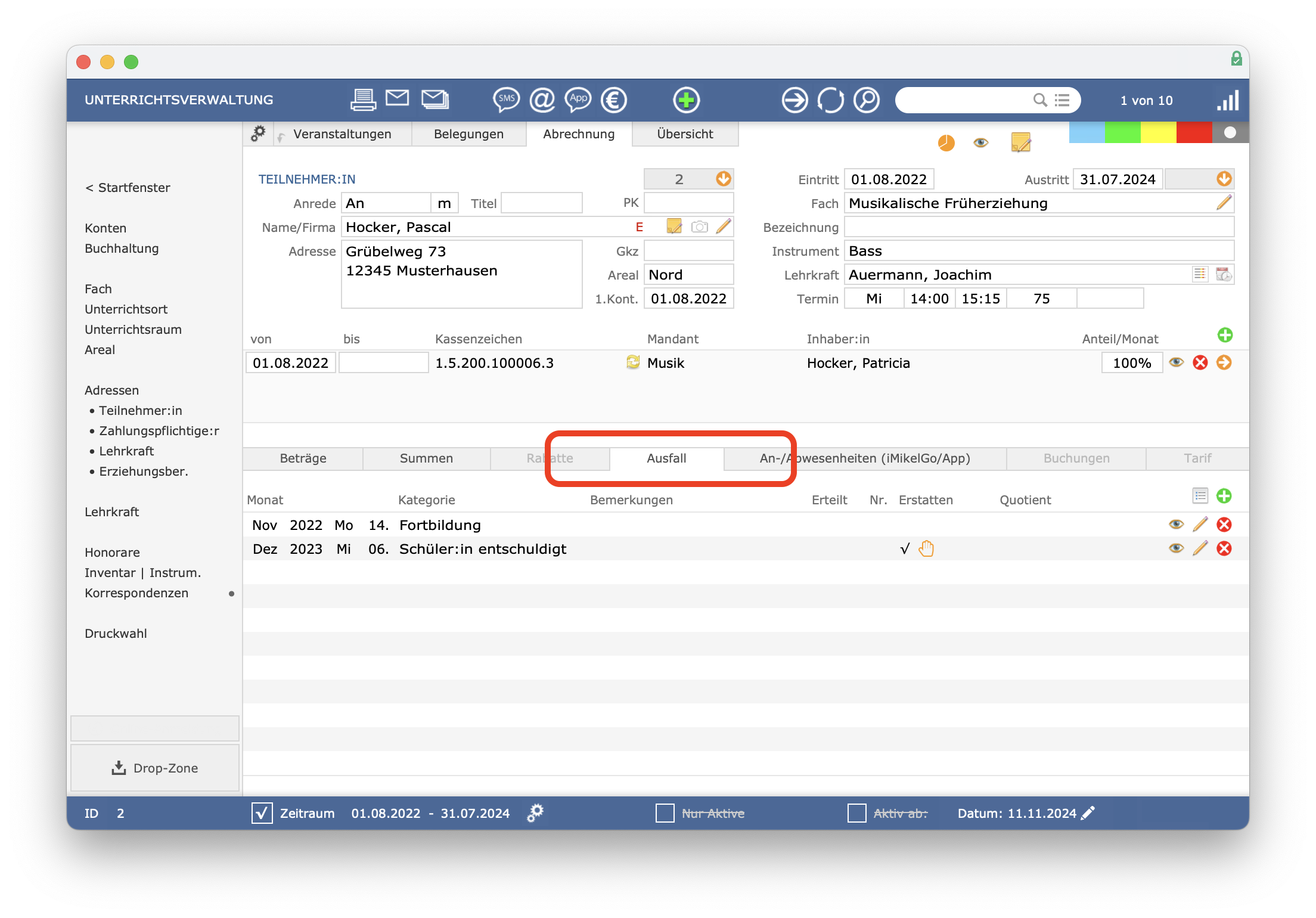
Task: Open Druckwahl in the sidebar
Action: [x=116, y=634]
